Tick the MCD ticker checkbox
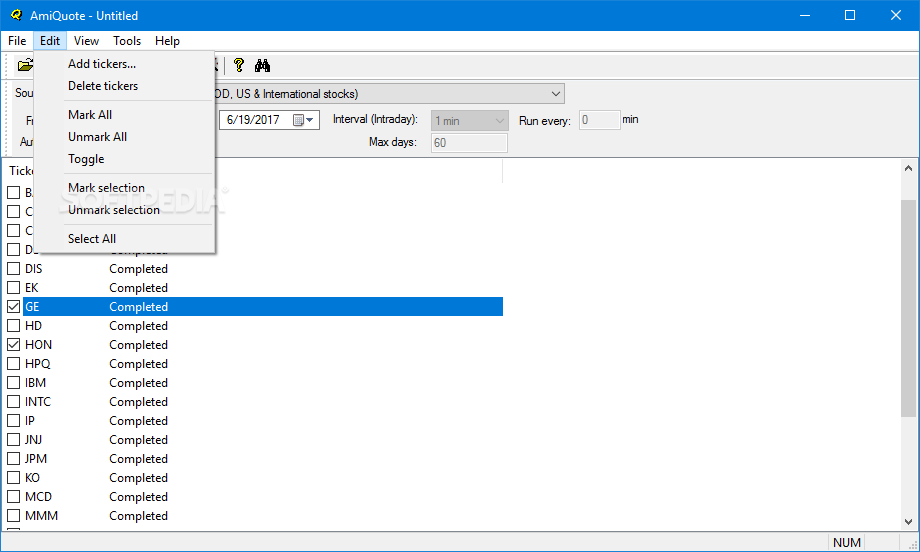920x552 pixels. [x=13, y=497]
